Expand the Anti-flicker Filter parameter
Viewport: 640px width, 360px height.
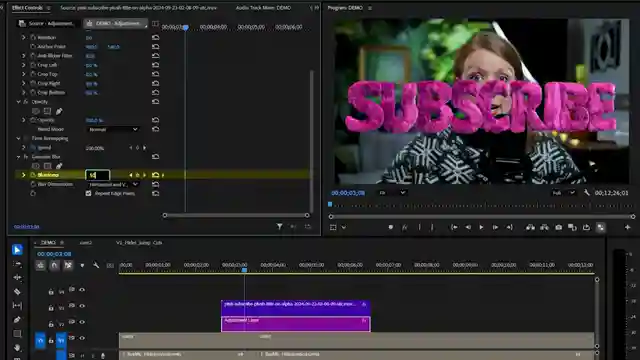pos(23,56)
